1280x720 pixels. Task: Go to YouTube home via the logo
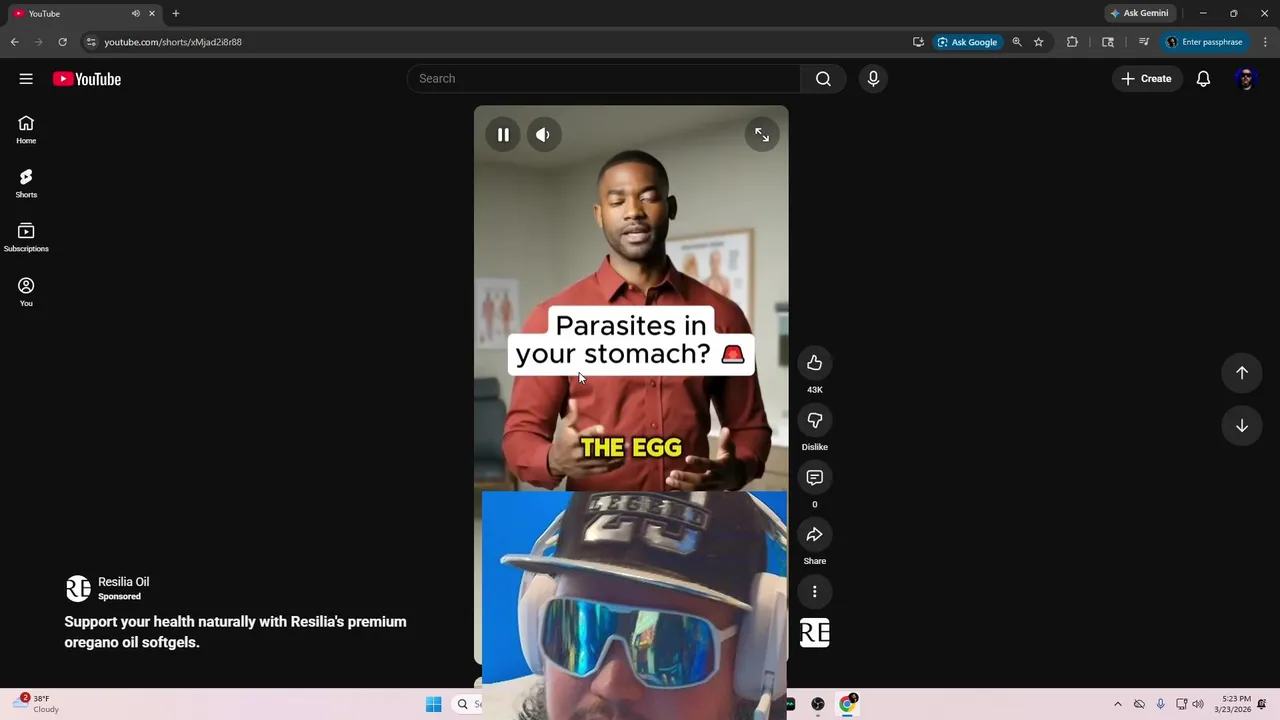pos(87,79)
